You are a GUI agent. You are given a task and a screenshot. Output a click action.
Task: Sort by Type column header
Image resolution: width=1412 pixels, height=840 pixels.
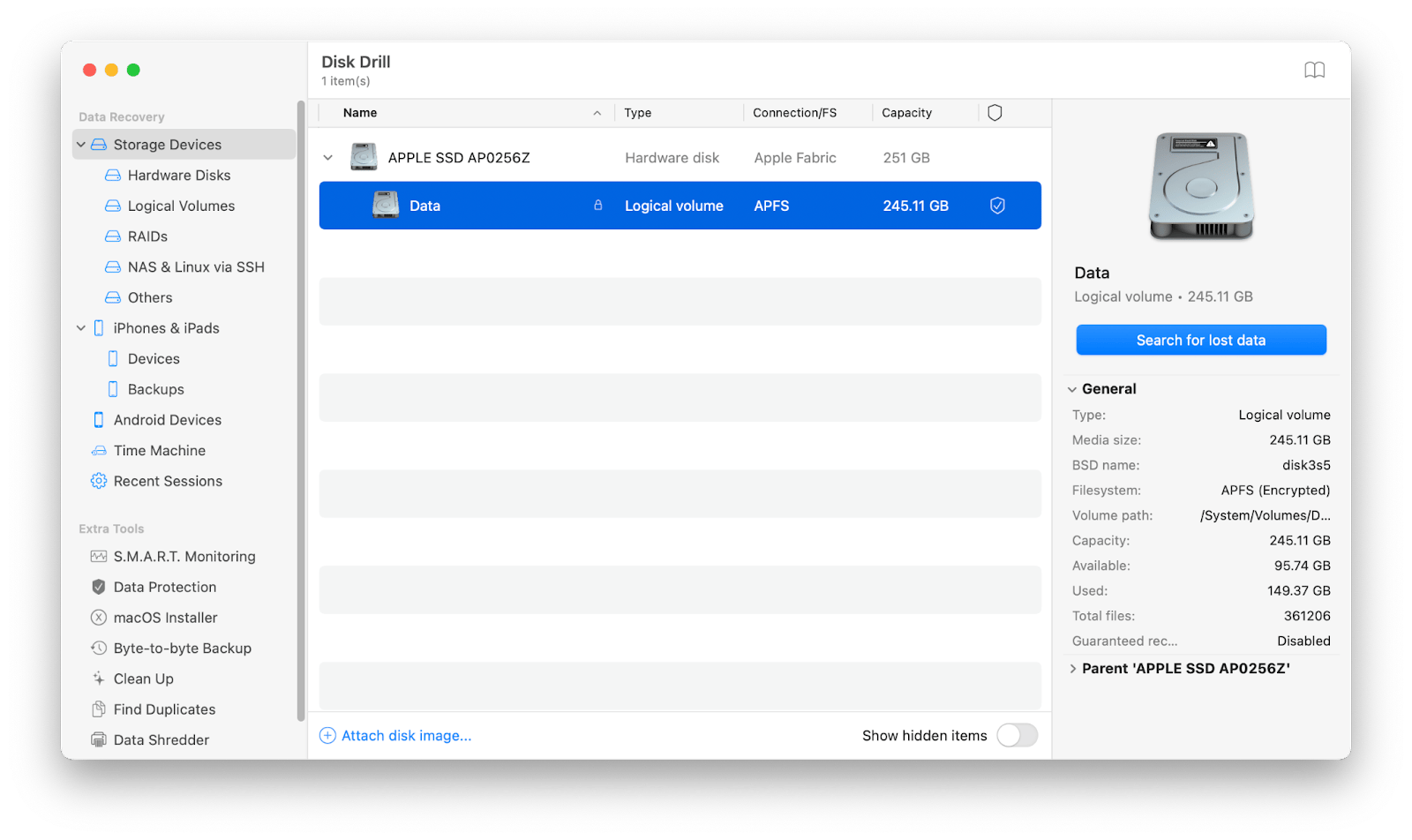pyautogui.click(x=637, y=113)
